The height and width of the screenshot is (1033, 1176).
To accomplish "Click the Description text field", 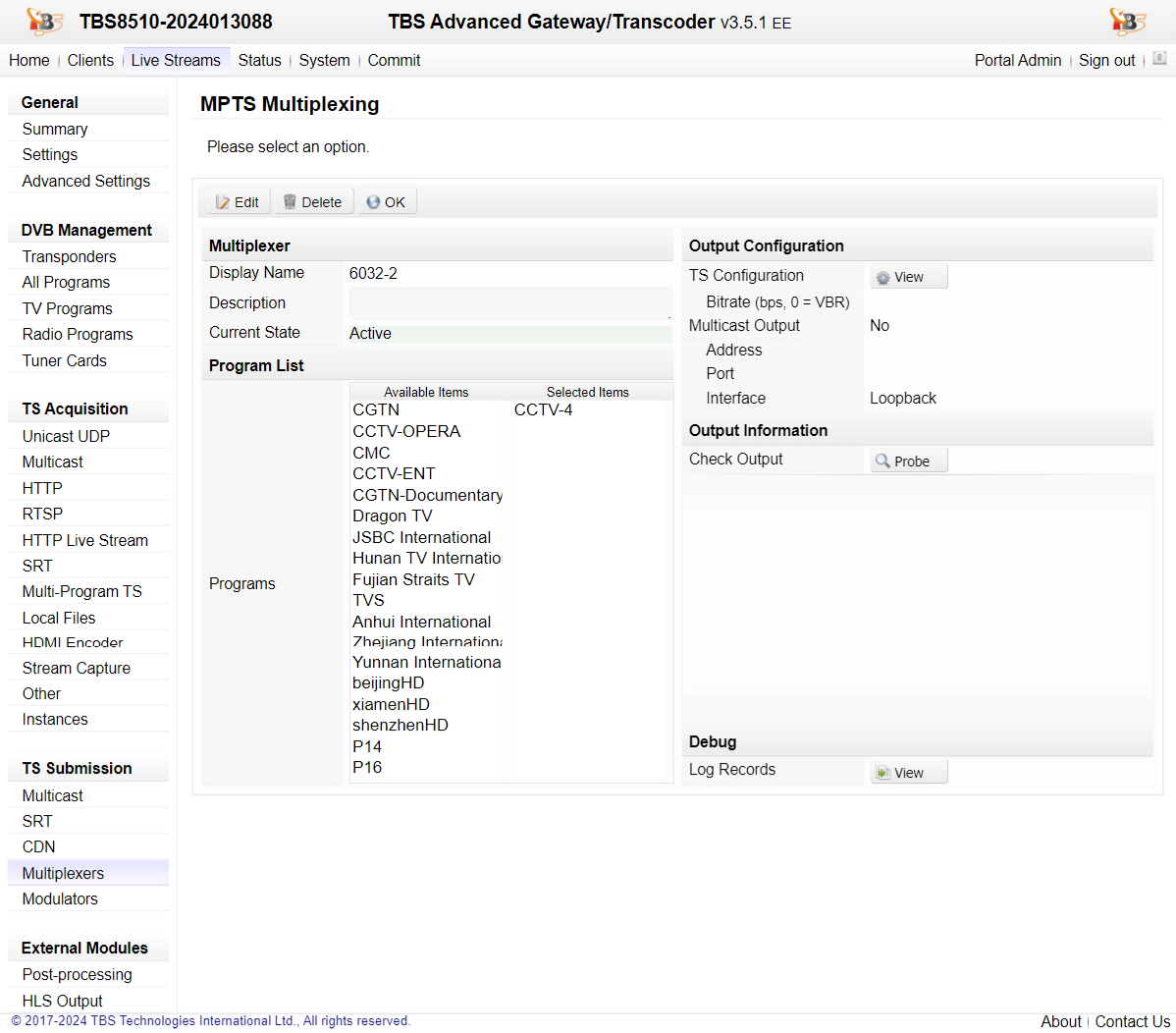I will [509, 303].
